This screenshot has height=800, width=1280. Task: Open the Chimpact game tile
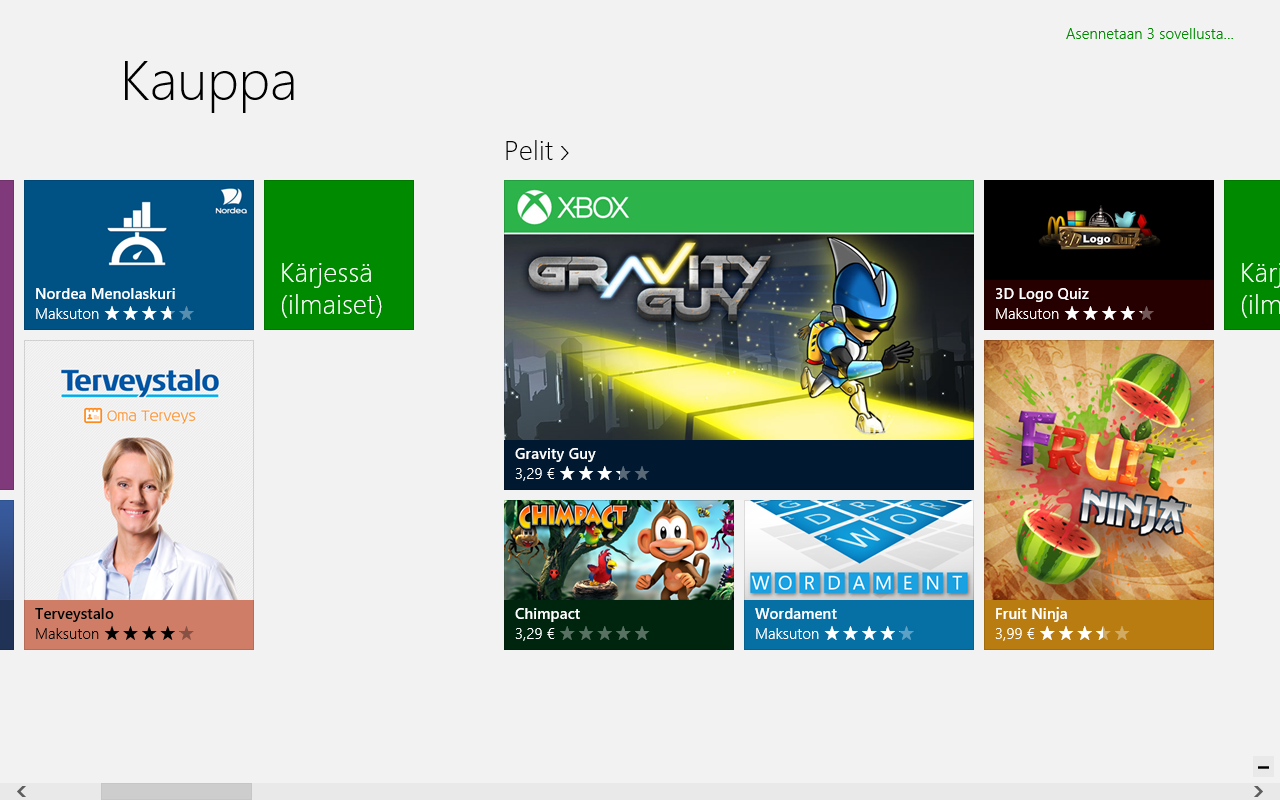(619, 575)
